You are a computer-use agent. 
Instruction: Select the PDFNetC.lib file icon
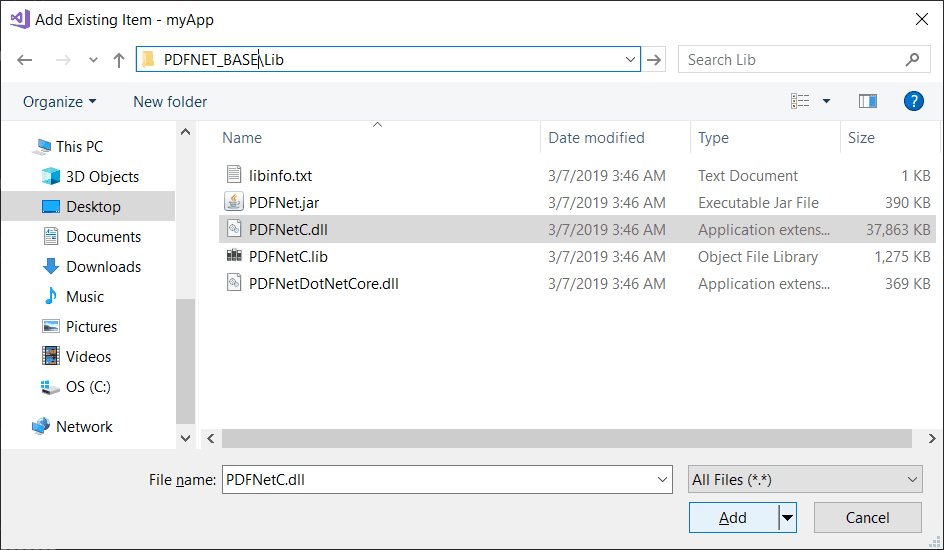tap(234, 257)
